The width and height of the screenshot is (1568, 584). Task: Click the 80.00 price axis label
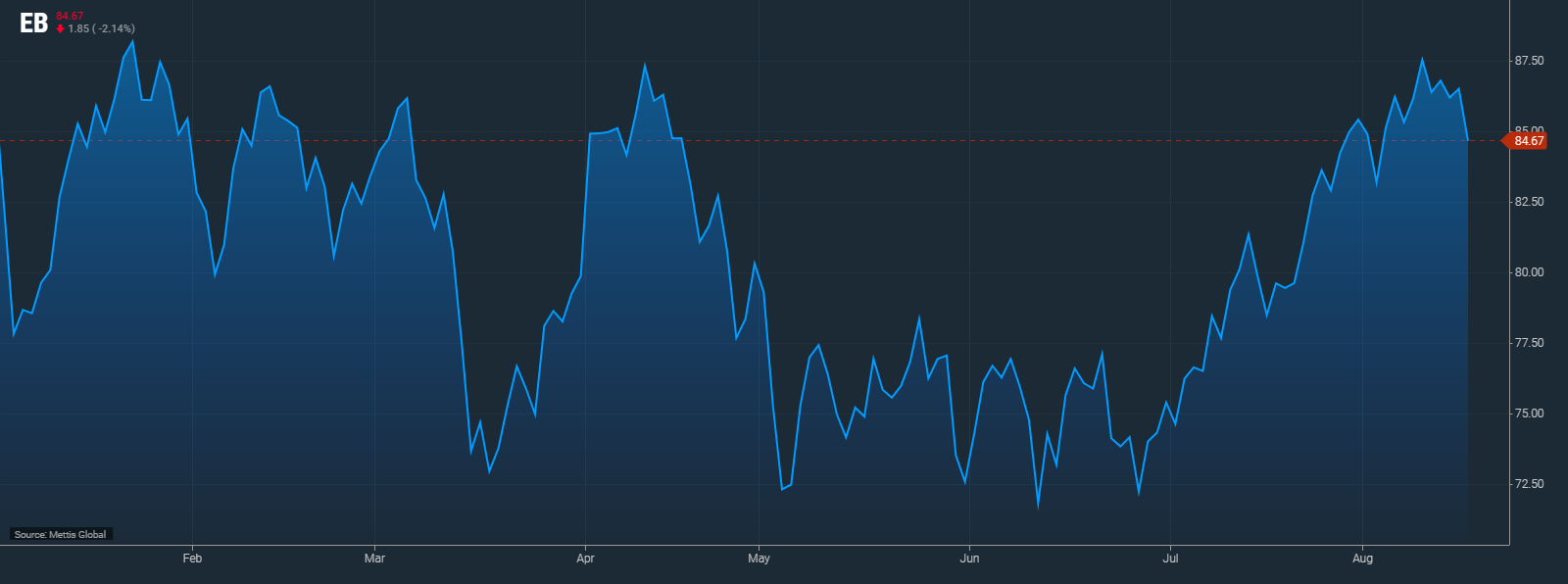coord(1529,272)
